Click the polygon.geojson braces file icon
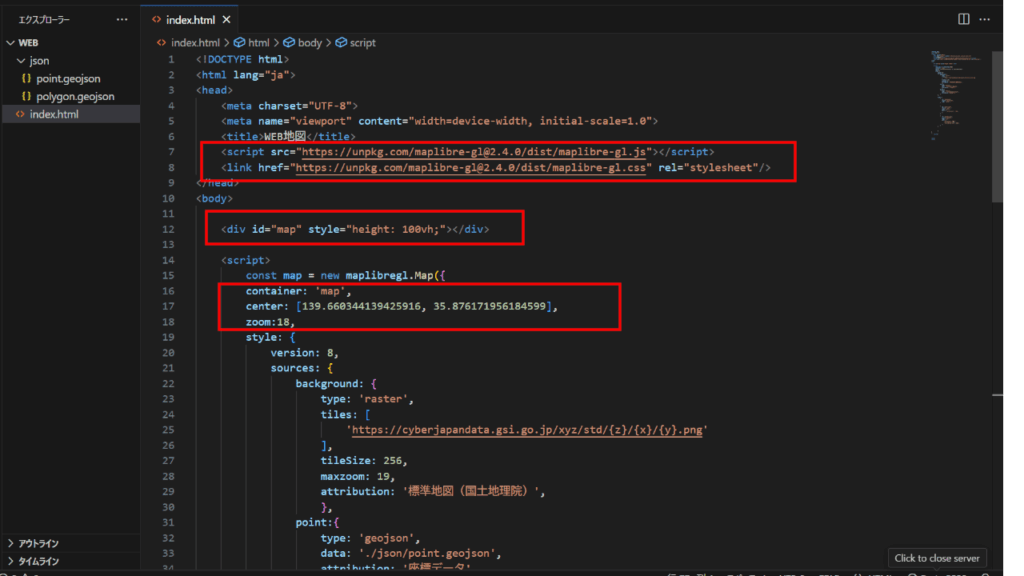1024x576 pixels. 26,97
